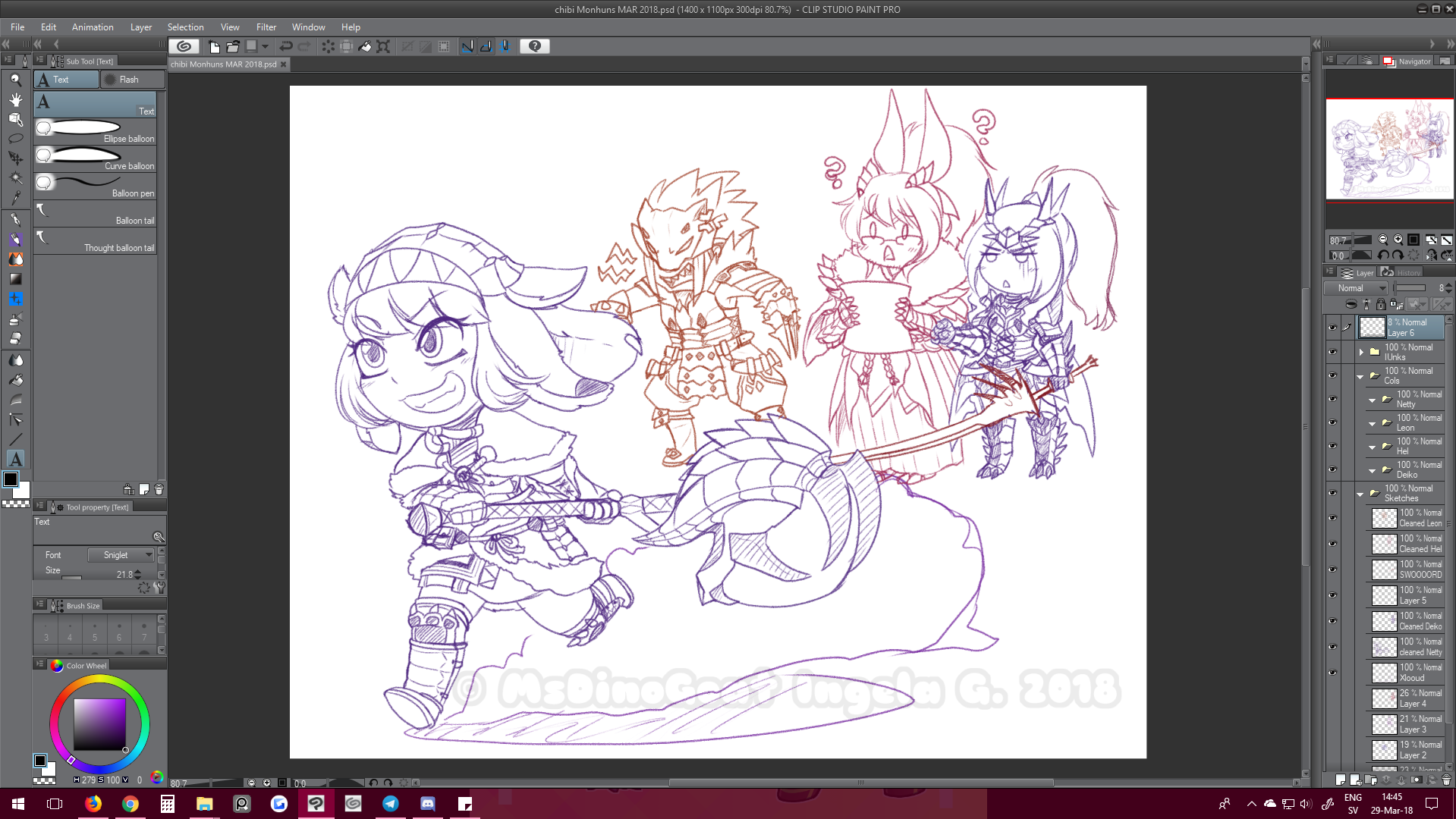Click the black main color swatch in toolbar
Screen dimensions: 1456x819
click(x=11, y=479)
